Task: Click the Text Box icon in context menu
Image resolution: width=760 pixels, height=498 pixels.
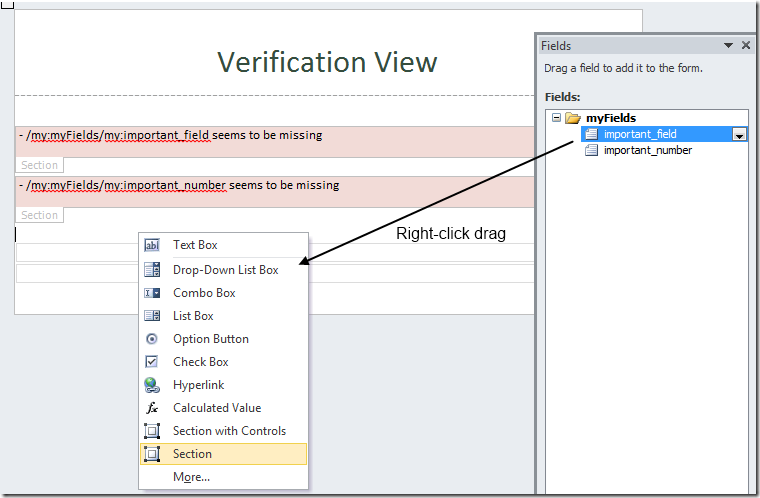Action: click(152, 245)
